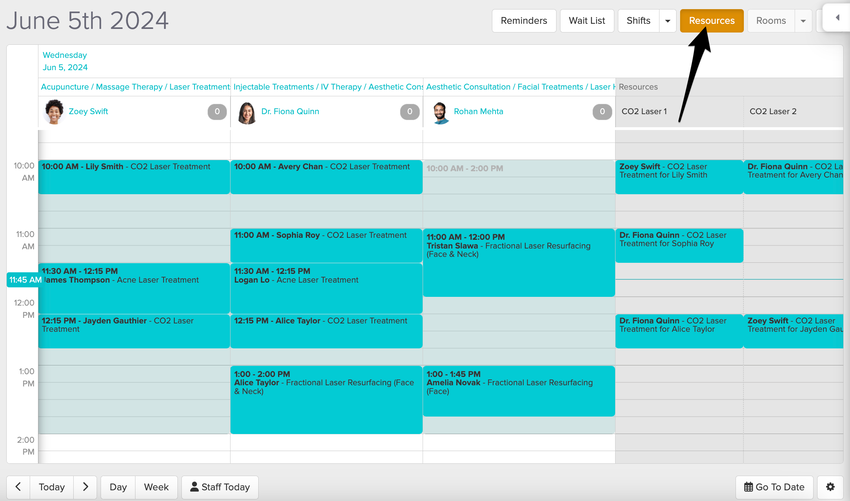Click Dr. Fiona Quinn's disciplines line starting Injectable Treatments
The height and width of the screenshot is (501, 850).
coord(328,87)
